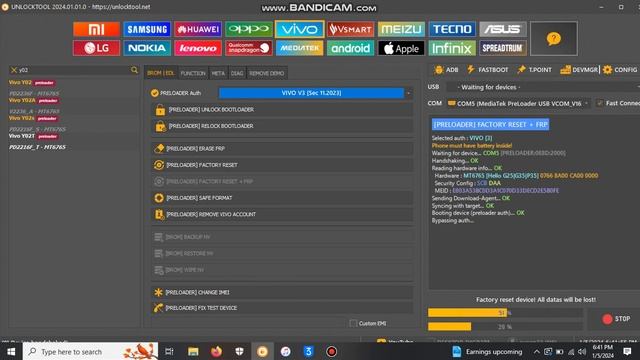Expand the USB waiting for devices dropdown
640x360 pixels.
click(x=543, y=87)
